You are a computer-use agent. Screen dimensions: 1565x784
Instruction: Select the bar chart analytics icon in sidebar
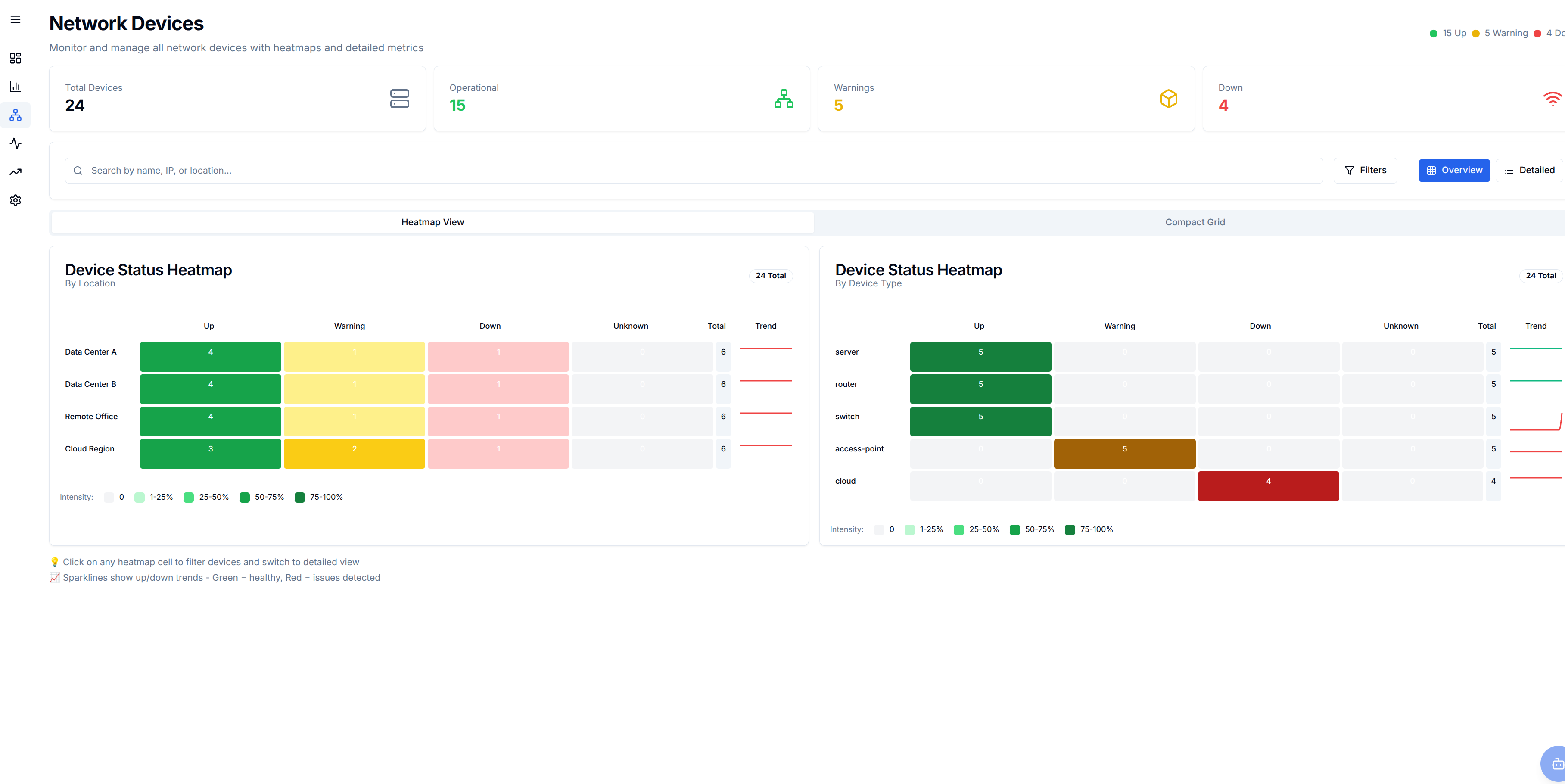point(15,86)
